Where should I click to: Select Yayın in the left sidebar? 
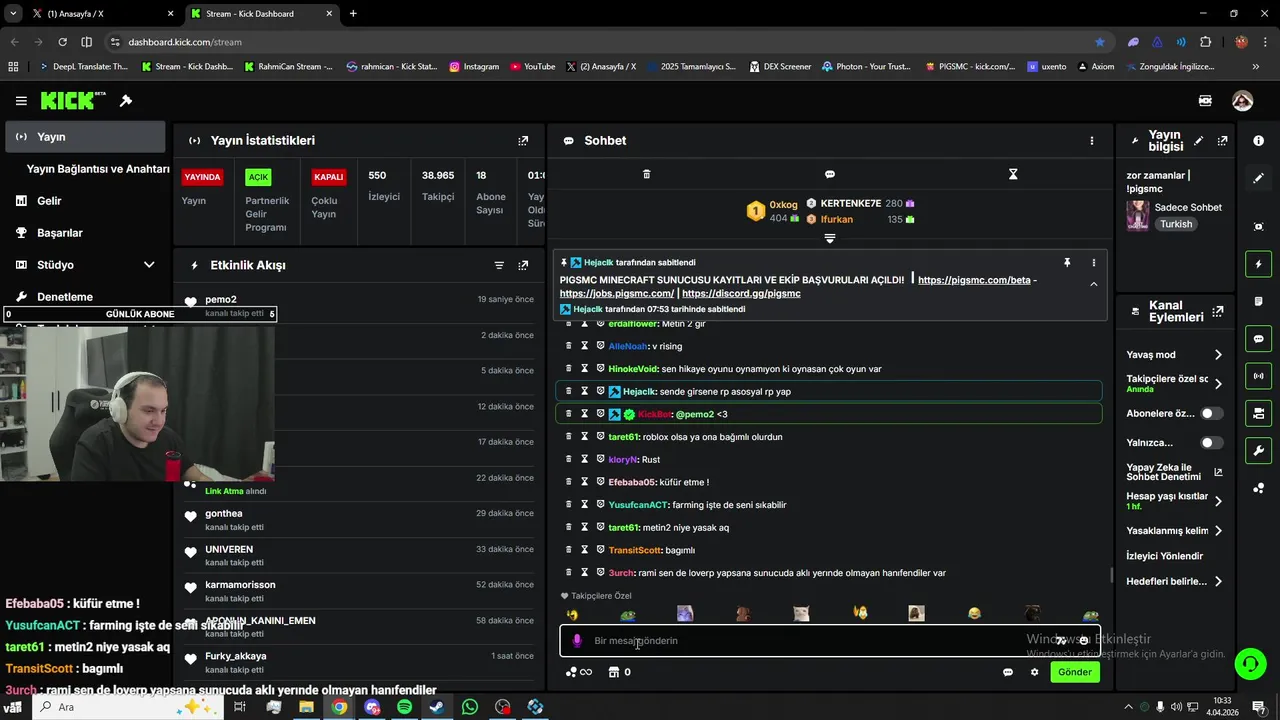(85, 137)
